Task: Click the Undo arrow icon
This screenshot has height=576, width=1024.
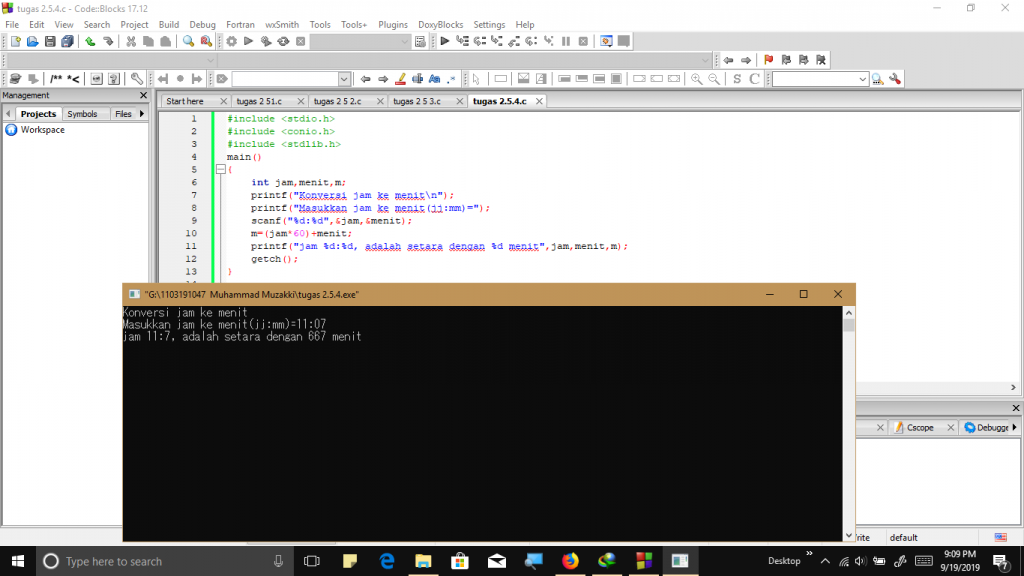Action: click(x=90, y=41)
